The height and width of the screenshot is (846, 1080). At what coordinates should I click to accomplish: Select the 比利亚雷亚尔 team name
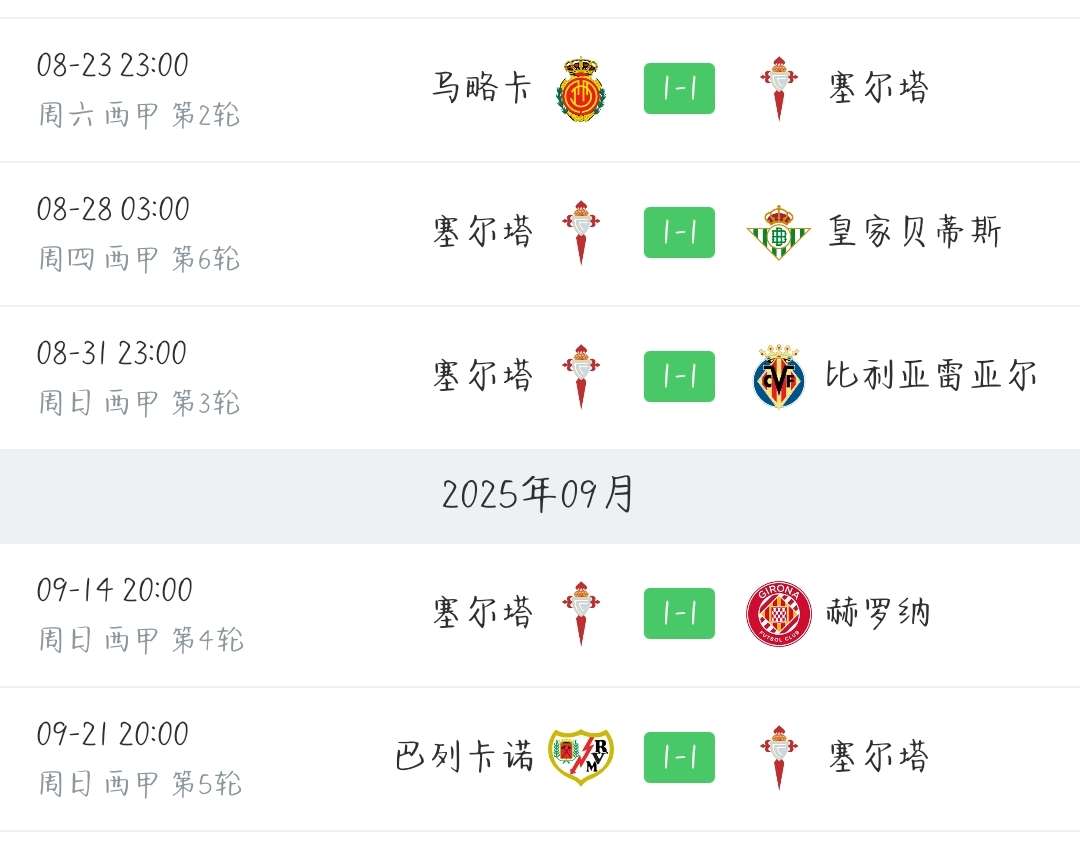(x=931, y=375)
